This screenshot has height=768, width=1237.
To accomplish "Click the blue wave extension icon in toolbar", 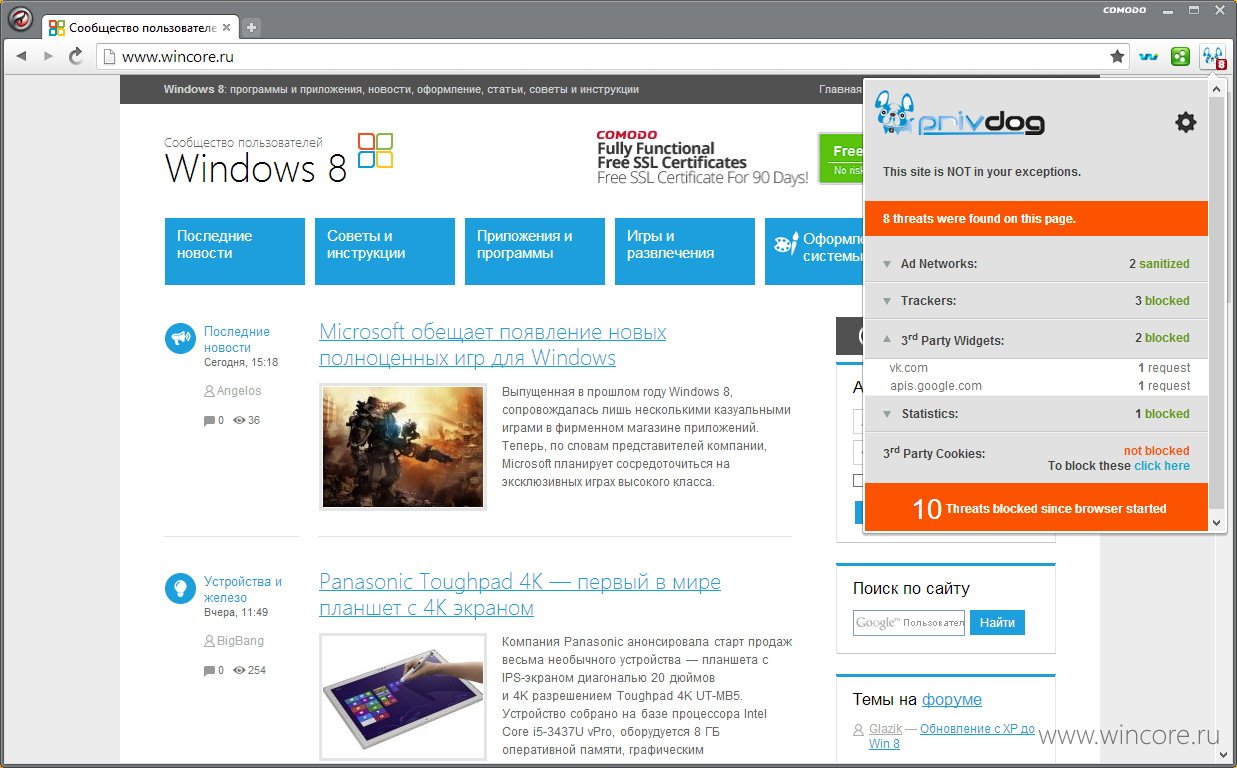I will pos(1149,57).
